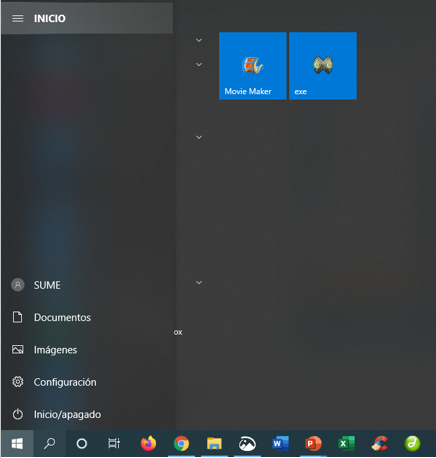Expand the bottom chevron near SUME
Viewport: 436px width, 458px height.
(x=199, y=283)
